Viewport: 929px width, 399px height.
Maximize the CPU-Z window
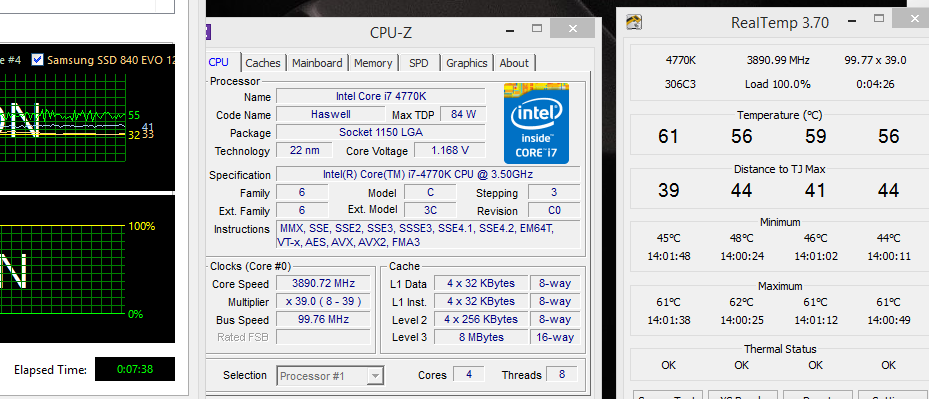coord(537,28)
